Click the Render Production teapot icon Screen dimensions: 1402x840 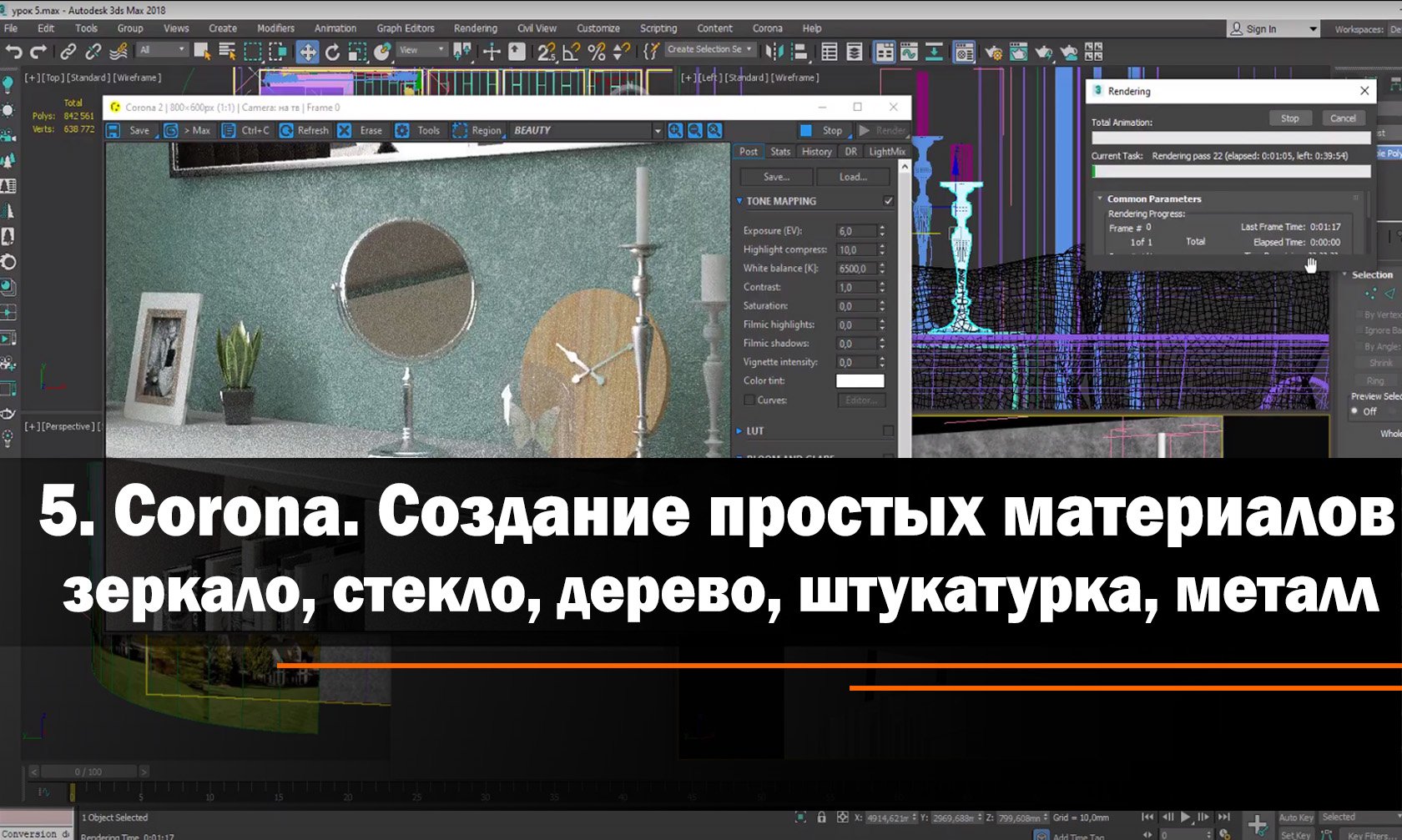1043,52
